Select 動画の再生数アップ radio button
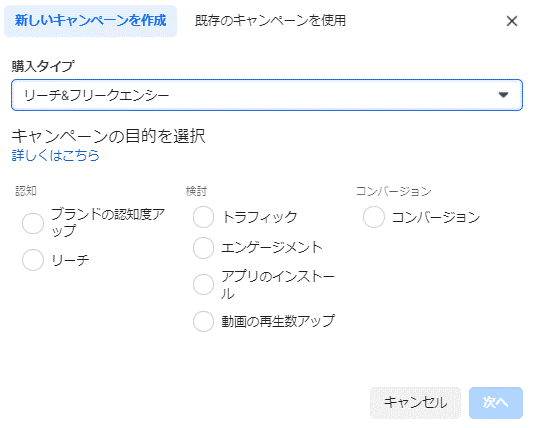The height and width of the screenshot is (428, 534). [x=203, y=321]
